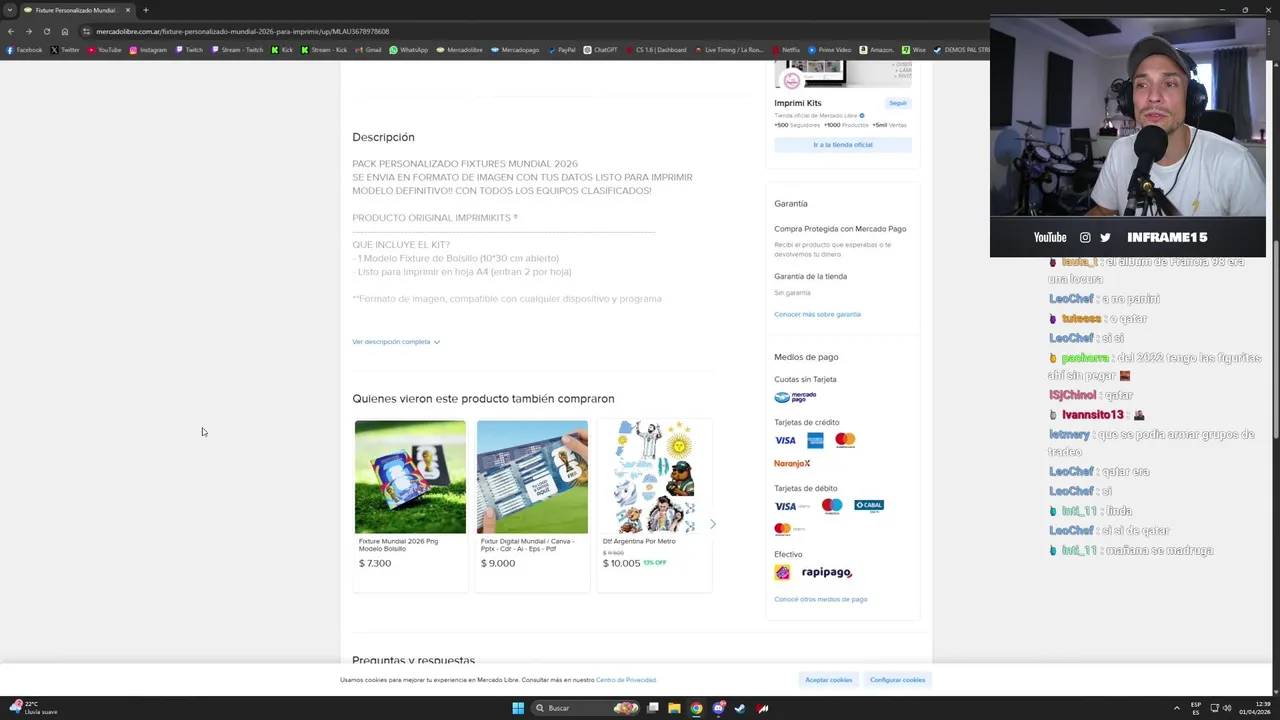Open Dtf Argentina Por Metro product image
Viewport: 1280px width, 720px height.
tap(654, 477)
